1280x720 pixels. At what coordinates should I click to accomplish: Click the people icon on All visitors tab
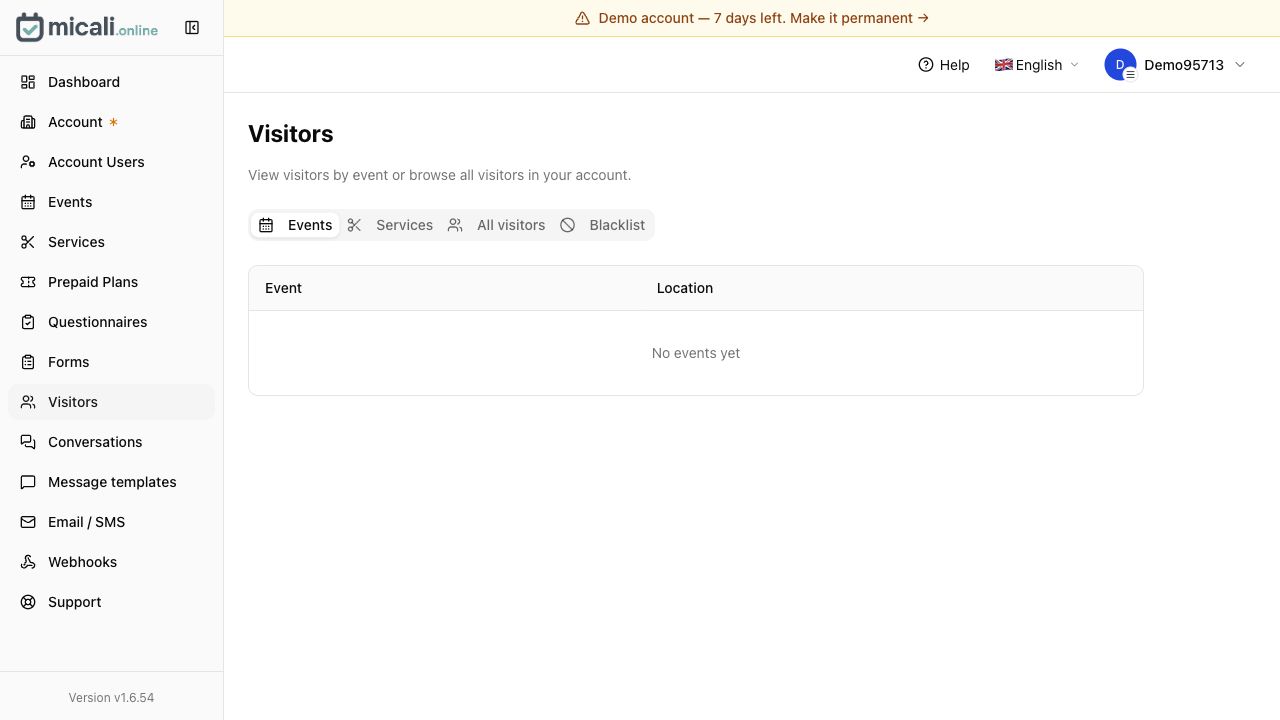(x=455, y=225)
